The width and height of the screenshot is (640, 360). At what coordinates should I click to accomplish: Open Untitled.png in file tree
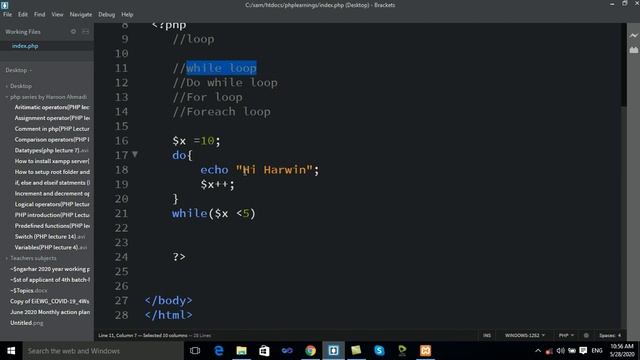27,323
